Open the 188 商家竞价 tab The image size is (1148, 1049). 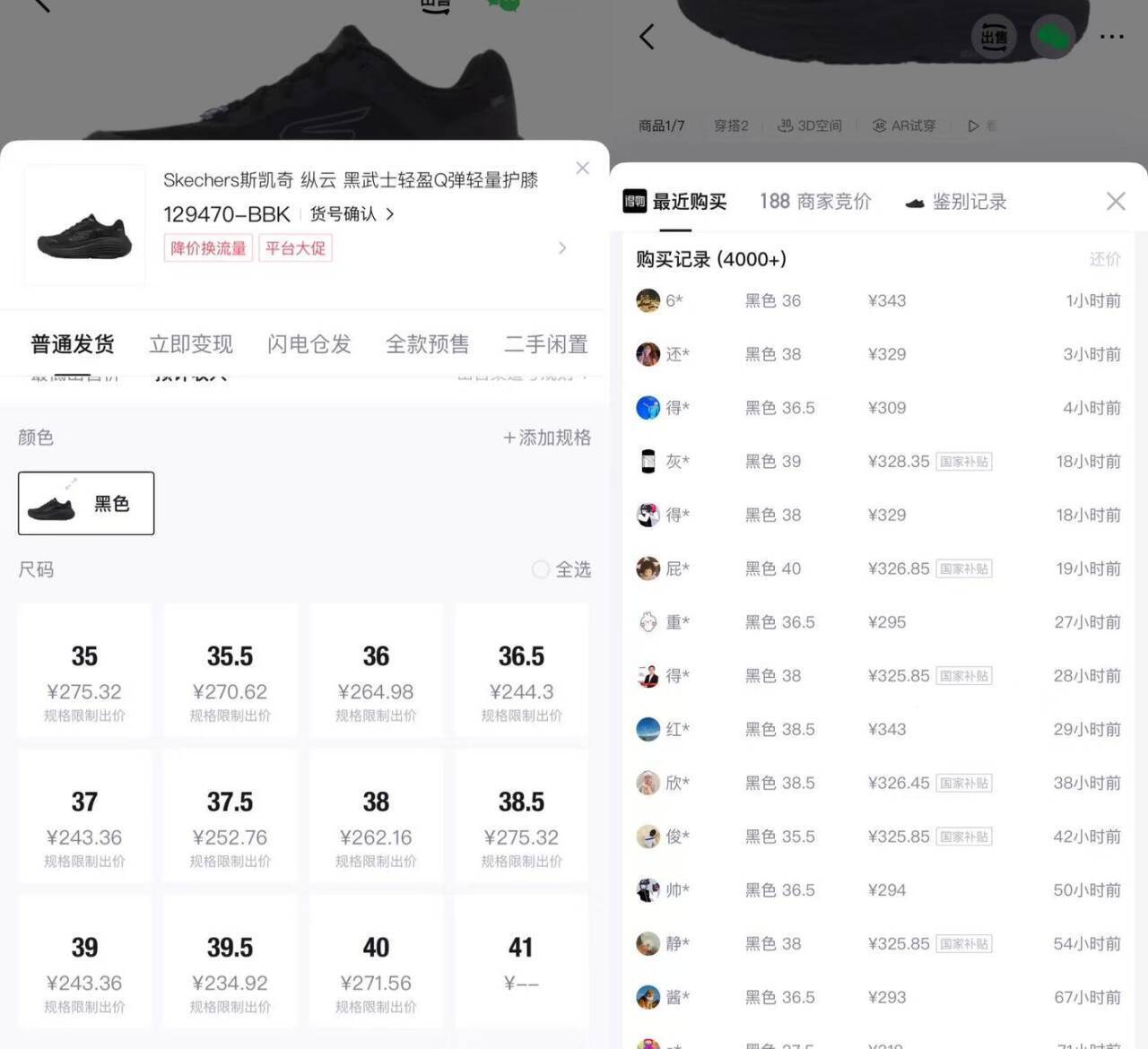coord(815,202)
